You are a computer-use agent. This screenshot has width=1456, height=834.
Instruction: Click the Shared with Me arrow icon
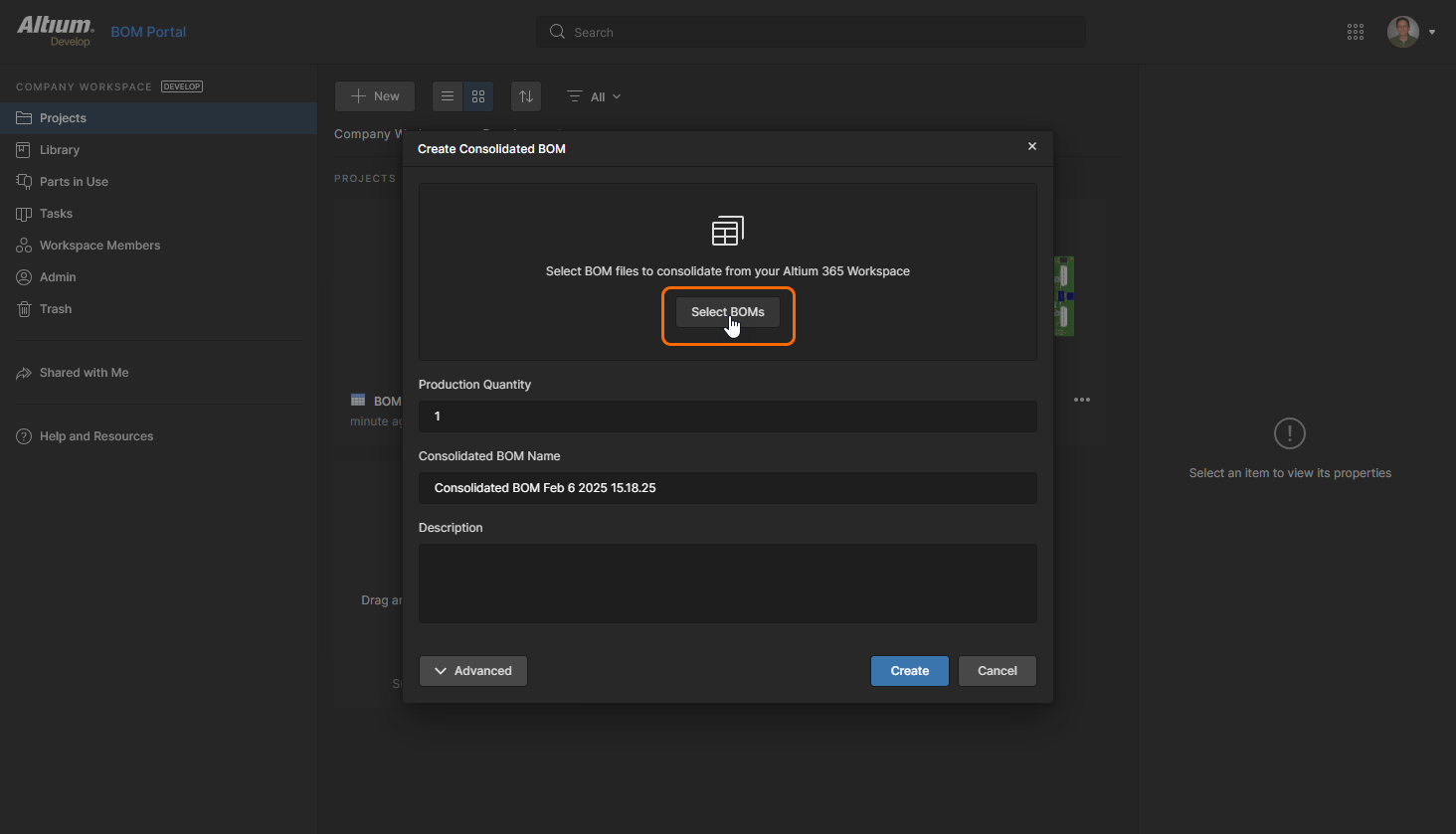pos(24,373)
